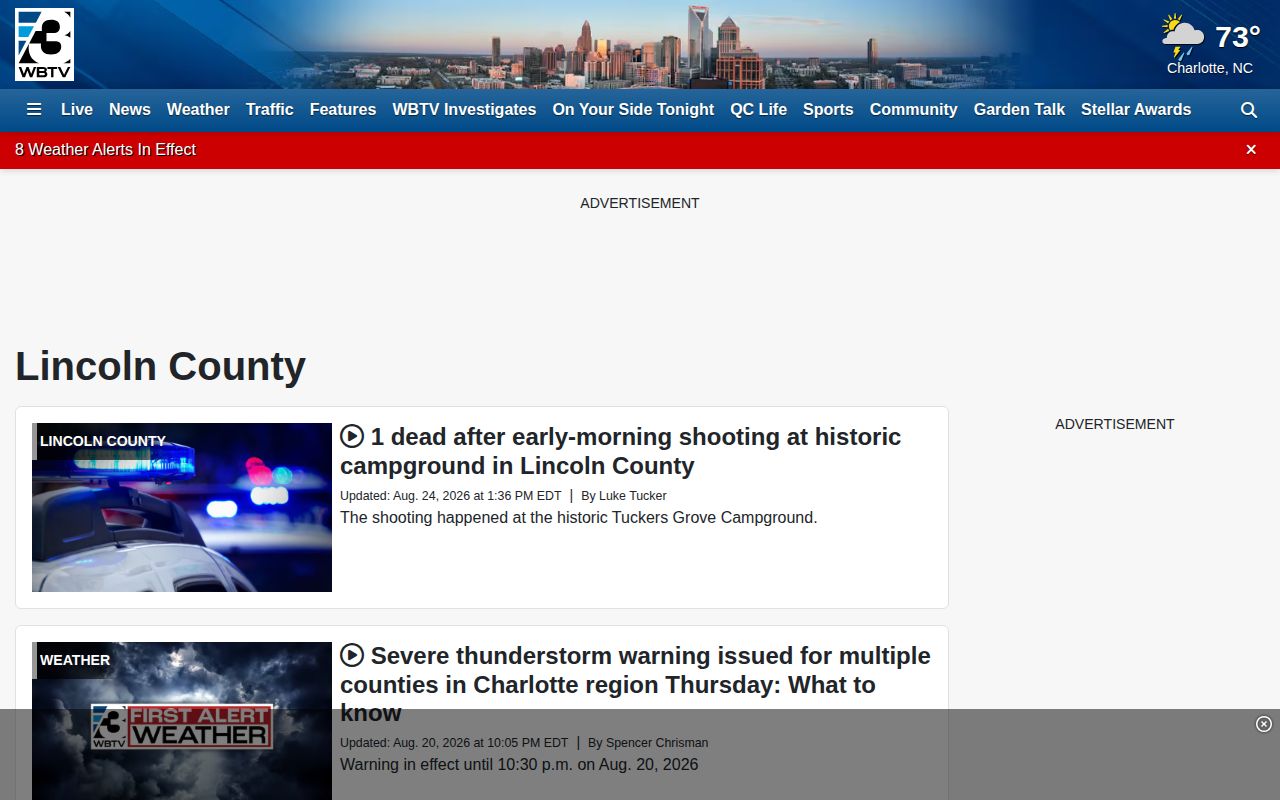Open WBTV Investigates section
1280x800 pixels.
coord(464,110)
